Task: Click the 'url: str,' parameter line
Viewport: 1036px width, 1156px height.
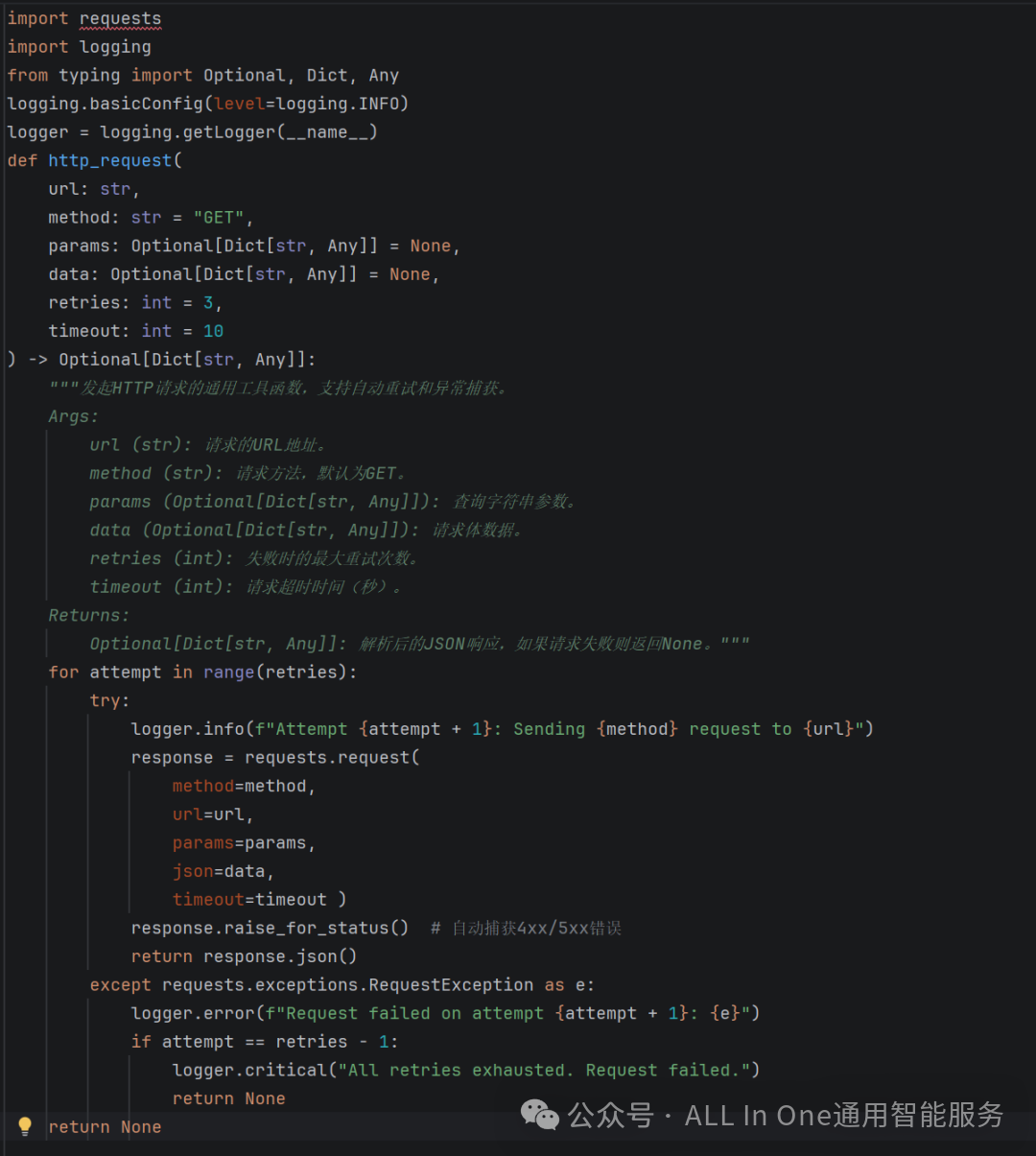Action: pos(94,189)
